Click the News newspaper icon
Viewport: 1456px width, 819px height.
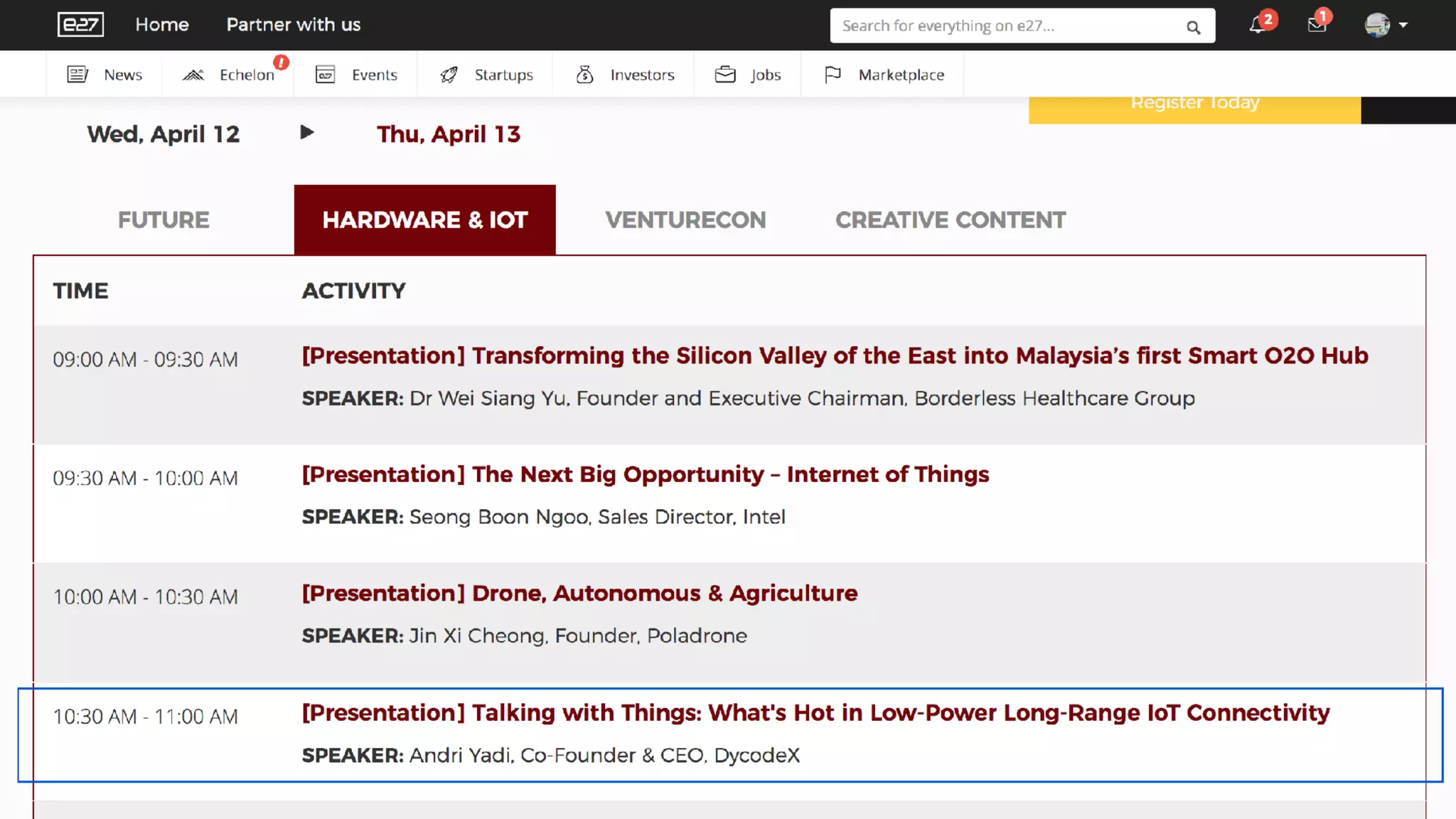[x=77, y=75]
